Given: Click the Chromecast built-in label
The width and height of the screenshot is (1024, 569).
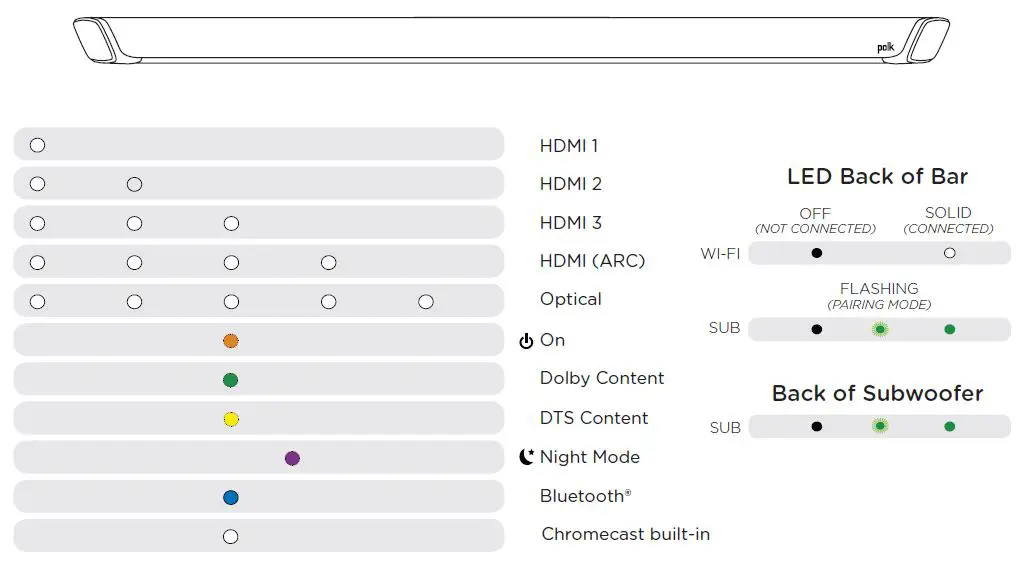Looking at the screenshot, I should coord(625,534).
